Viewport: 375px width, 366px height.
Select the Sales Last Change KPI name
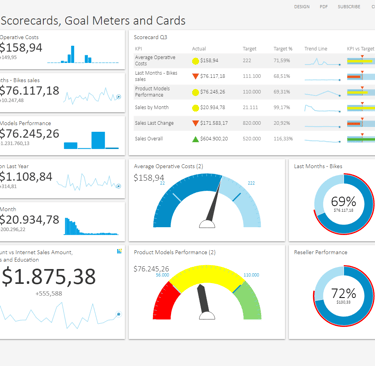point(154,123)
